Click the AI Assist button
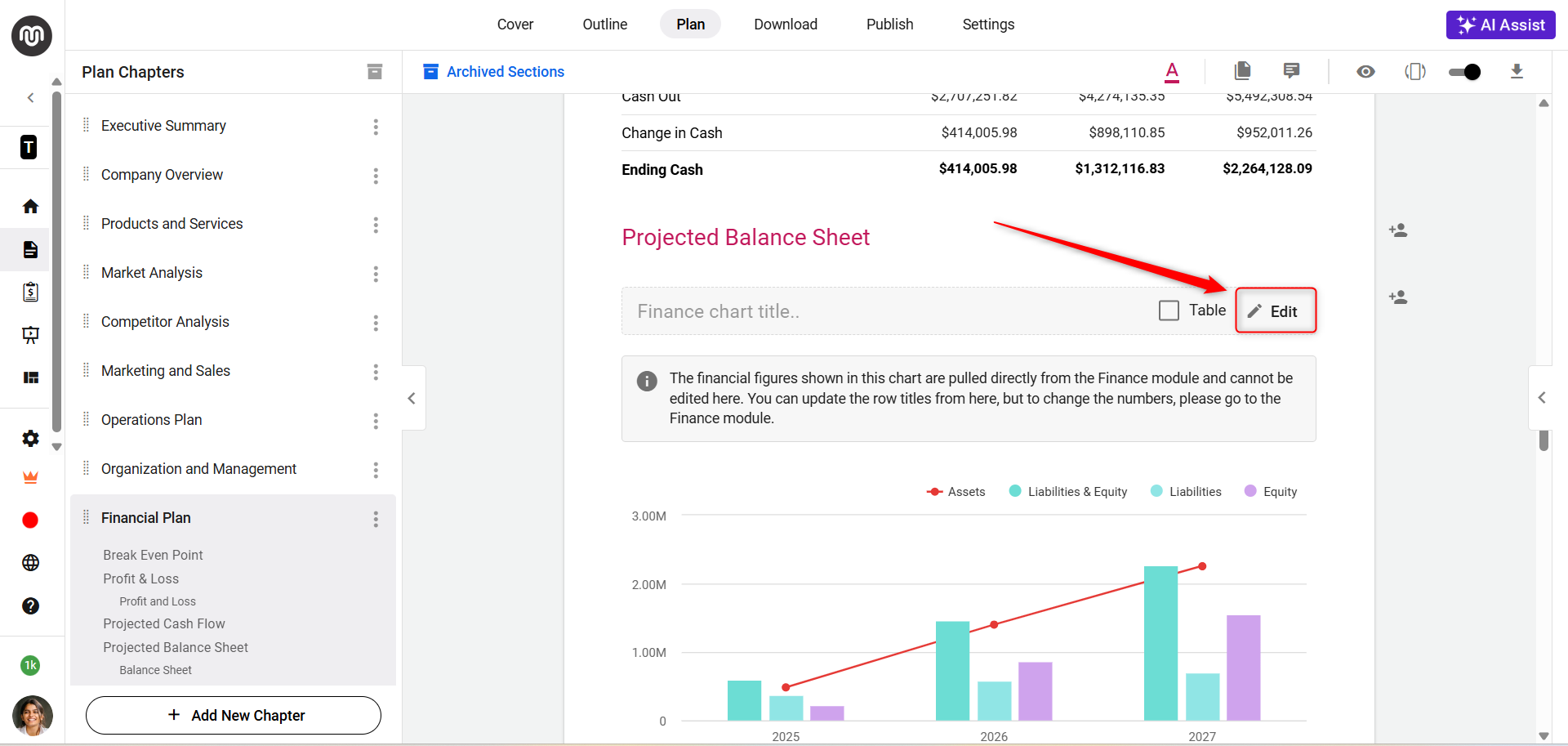 [x=1501, y=25]
